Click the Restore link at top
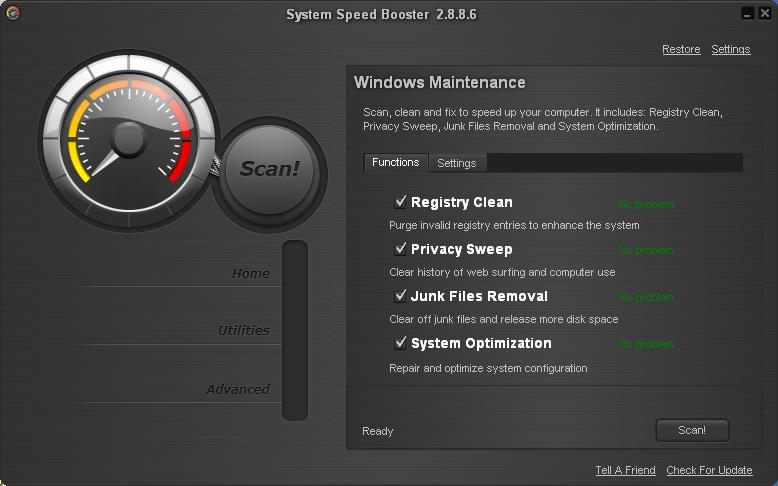Screen dimensions: 778x486 (x=681, y=50)
